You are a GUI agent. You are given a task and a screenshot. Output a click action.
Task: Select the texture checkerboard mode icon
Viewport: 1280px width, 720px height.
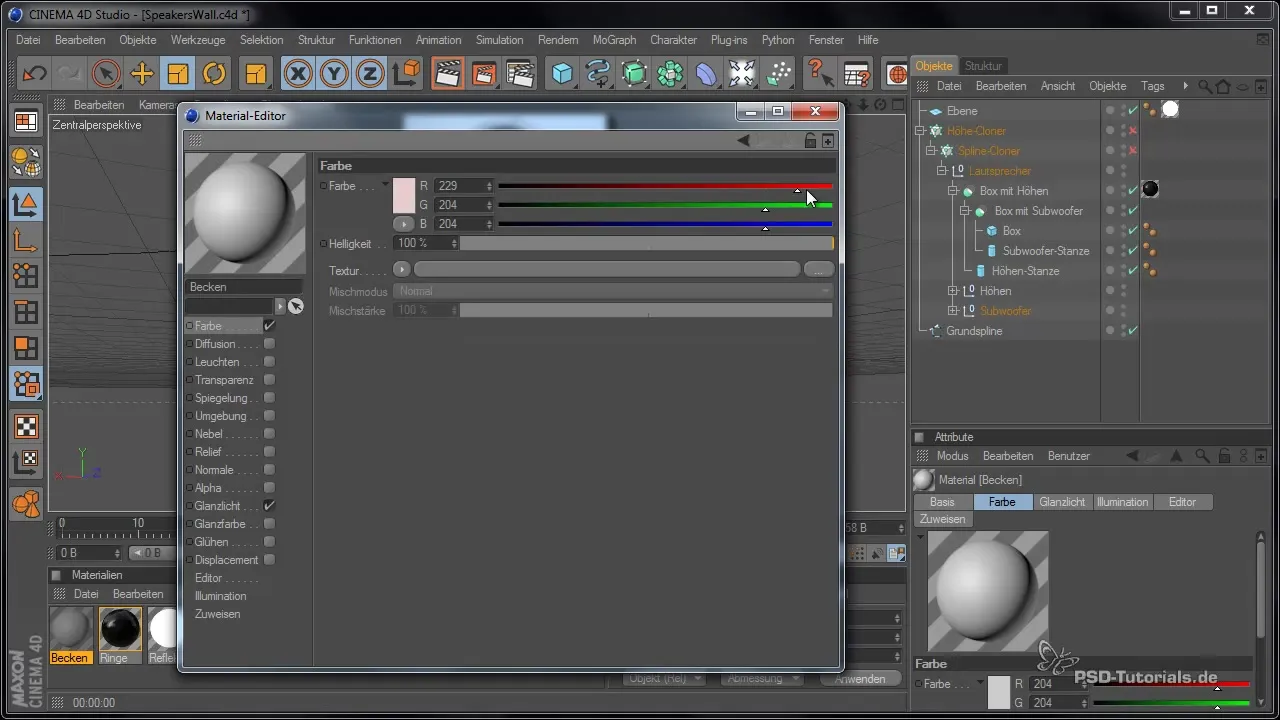[26, 426]
